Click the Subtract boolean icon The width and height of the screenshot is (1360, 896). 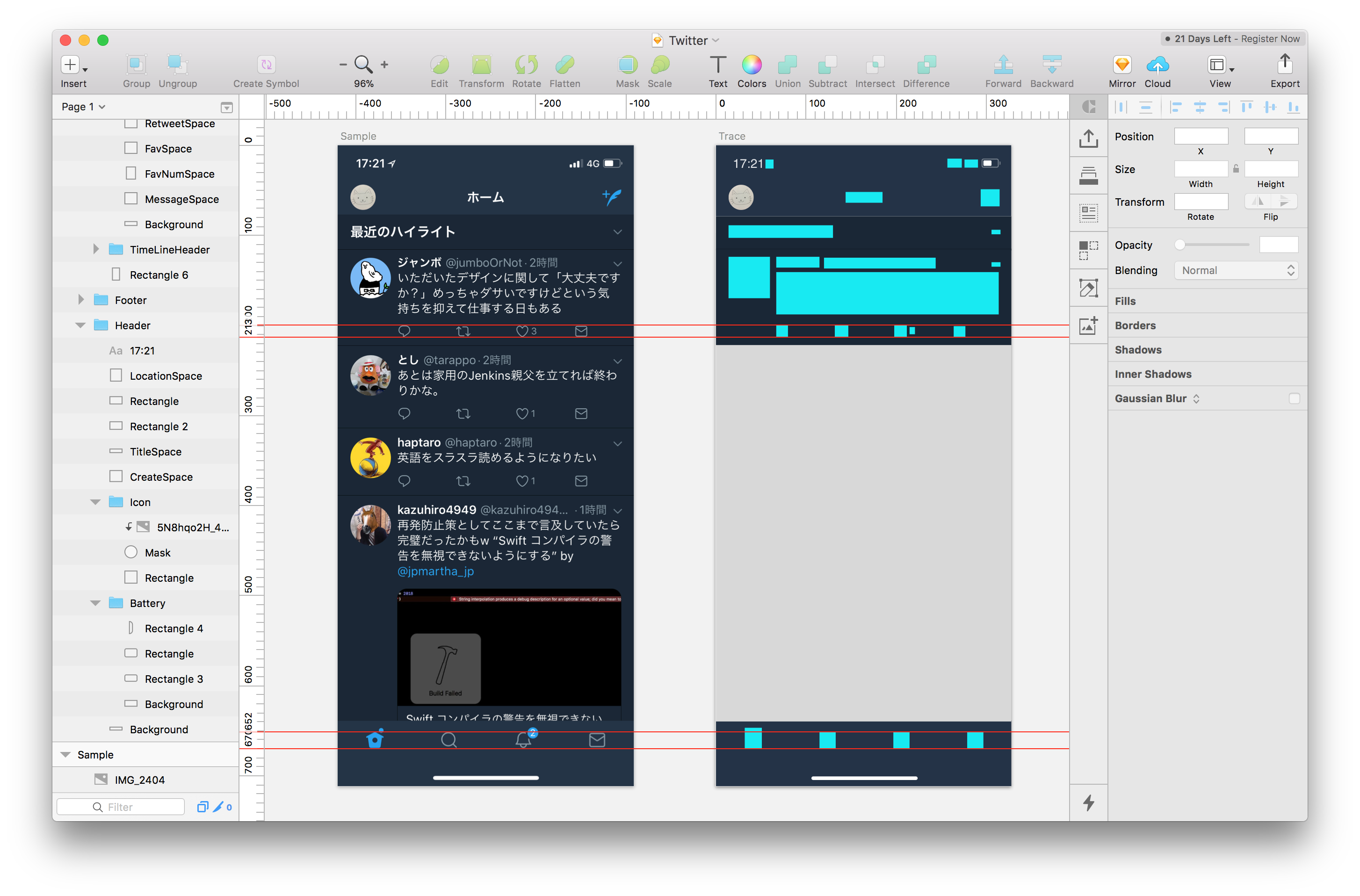(827, 65)
